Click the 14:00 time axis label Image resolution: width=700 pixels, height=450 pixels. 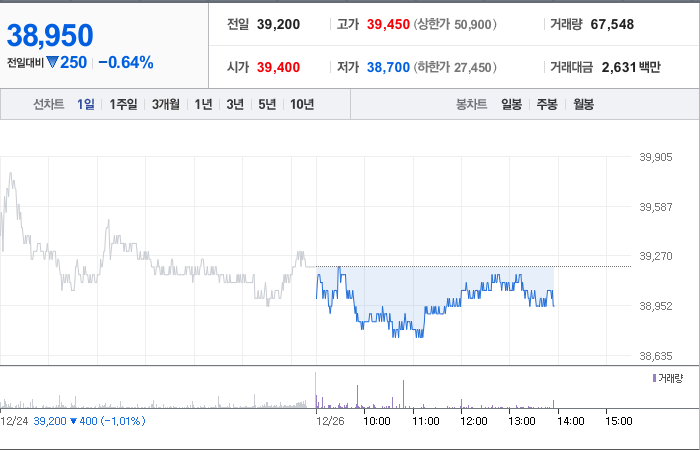pos(571,421)
